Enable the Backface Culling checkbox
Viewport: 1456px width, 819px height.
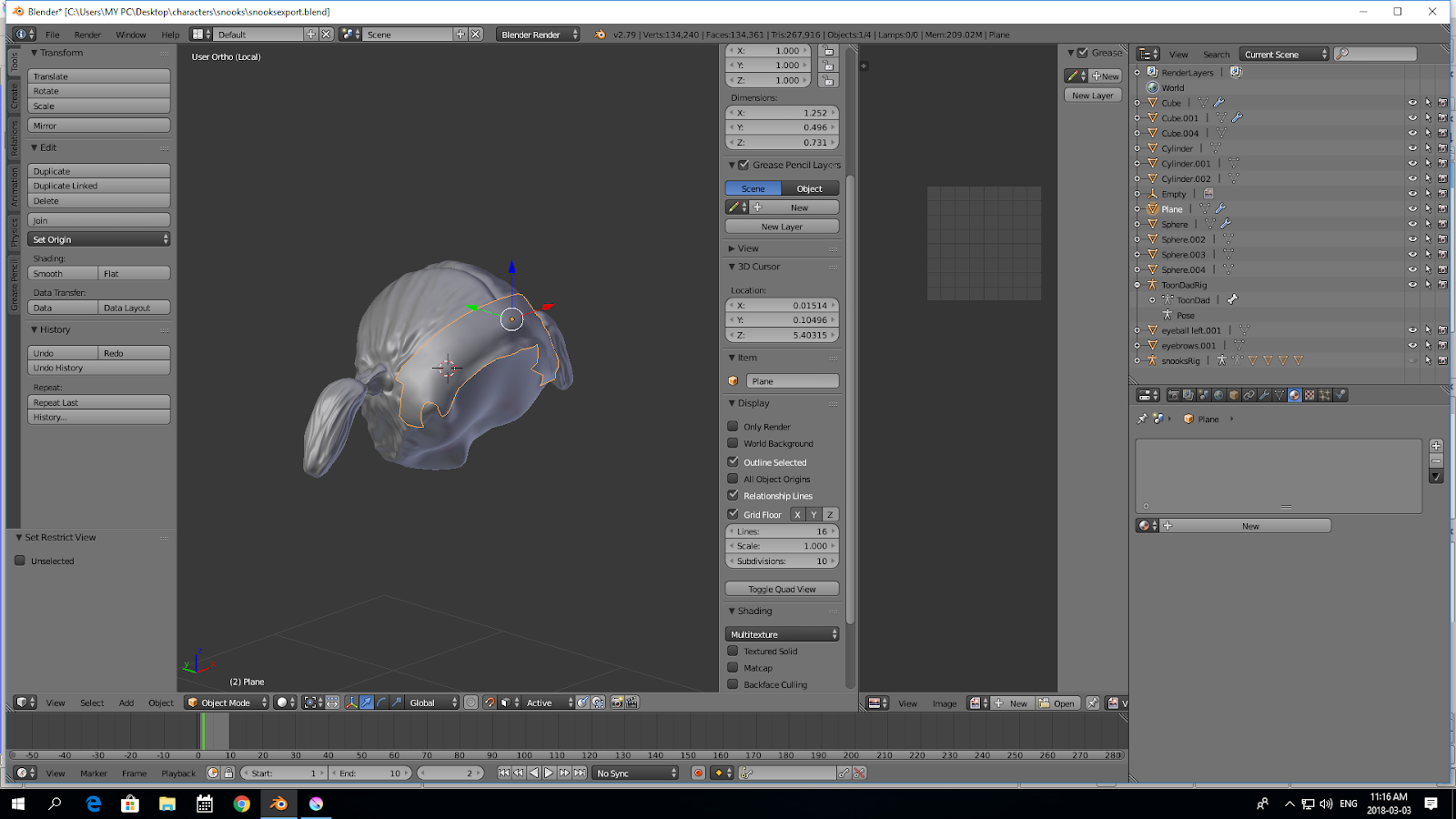[x=733, y=684]
